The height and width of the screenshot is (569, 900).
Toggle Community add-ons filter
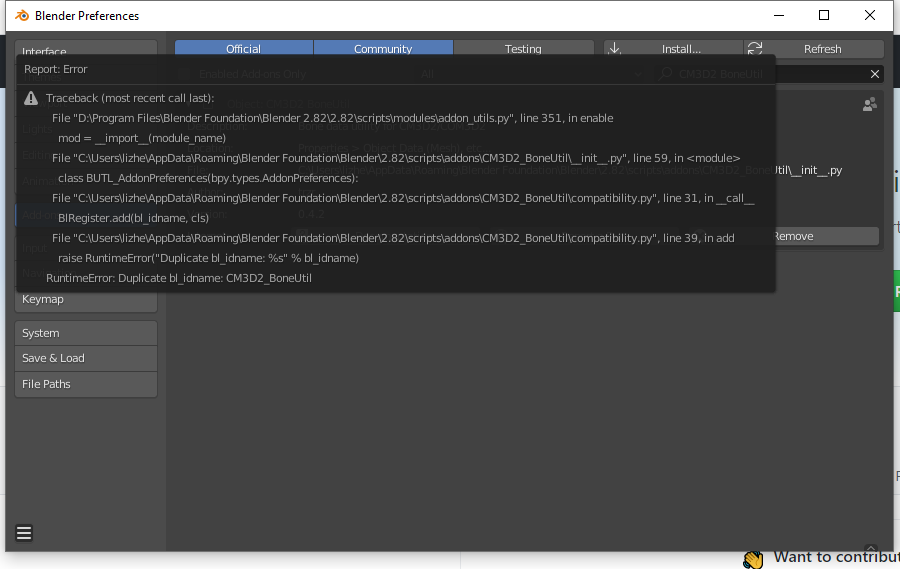pos(383,48)
